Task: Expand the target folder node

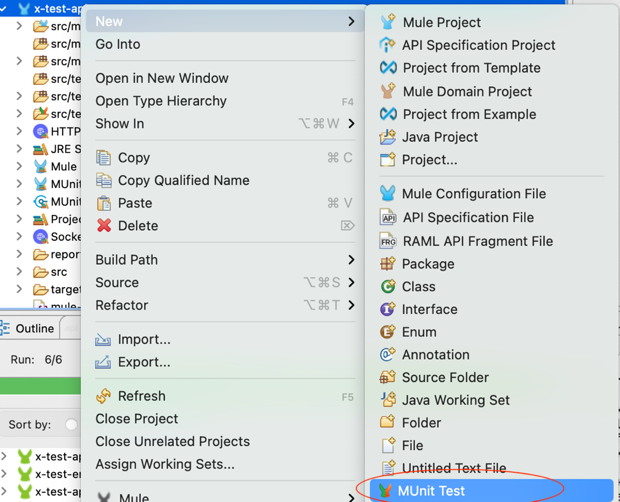Action: pos(19,289)
